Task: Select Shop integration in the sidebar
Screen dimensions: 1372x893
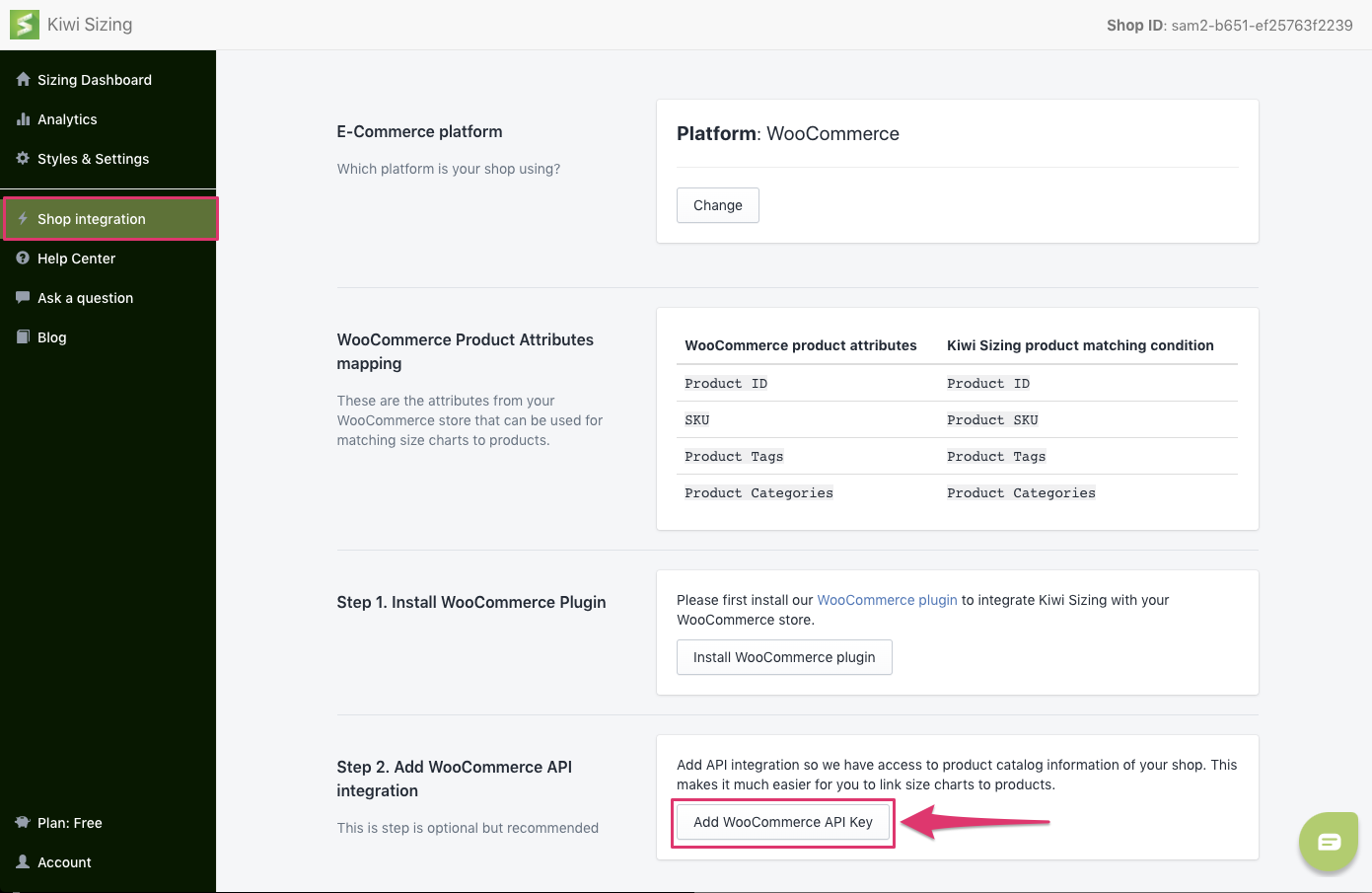Action: (109, 219)
